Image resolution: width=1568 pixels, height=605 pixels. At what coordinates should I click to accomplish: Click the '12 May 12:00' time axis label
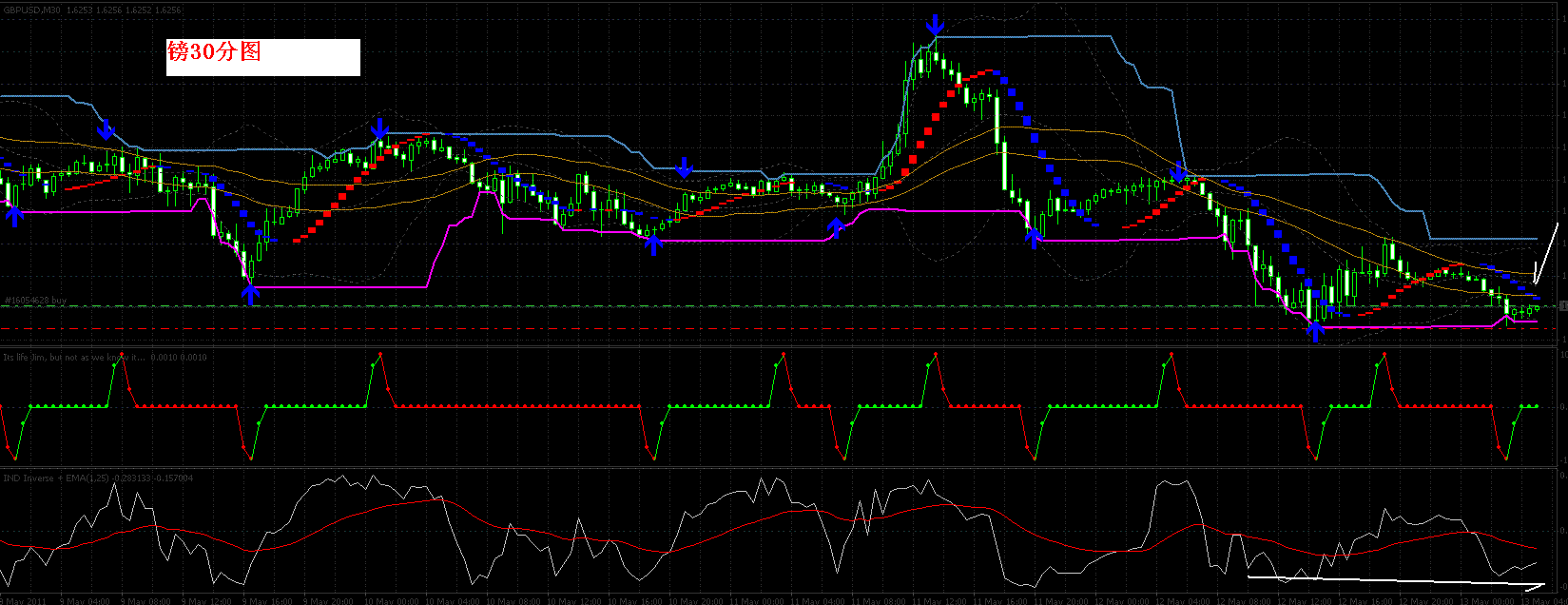click(1306, 600)
